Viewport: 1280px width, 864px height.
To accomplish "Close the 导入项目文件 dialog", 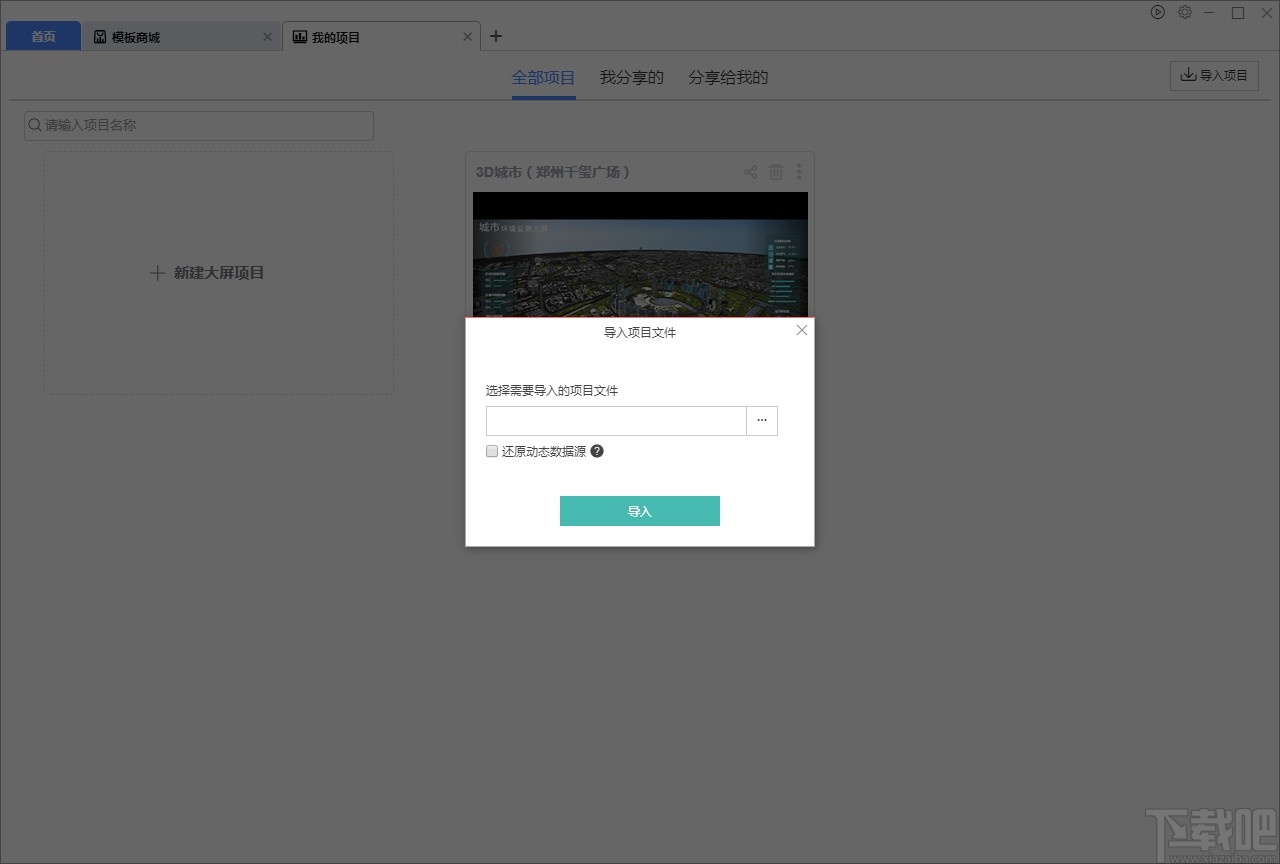I will coord(800,330).
